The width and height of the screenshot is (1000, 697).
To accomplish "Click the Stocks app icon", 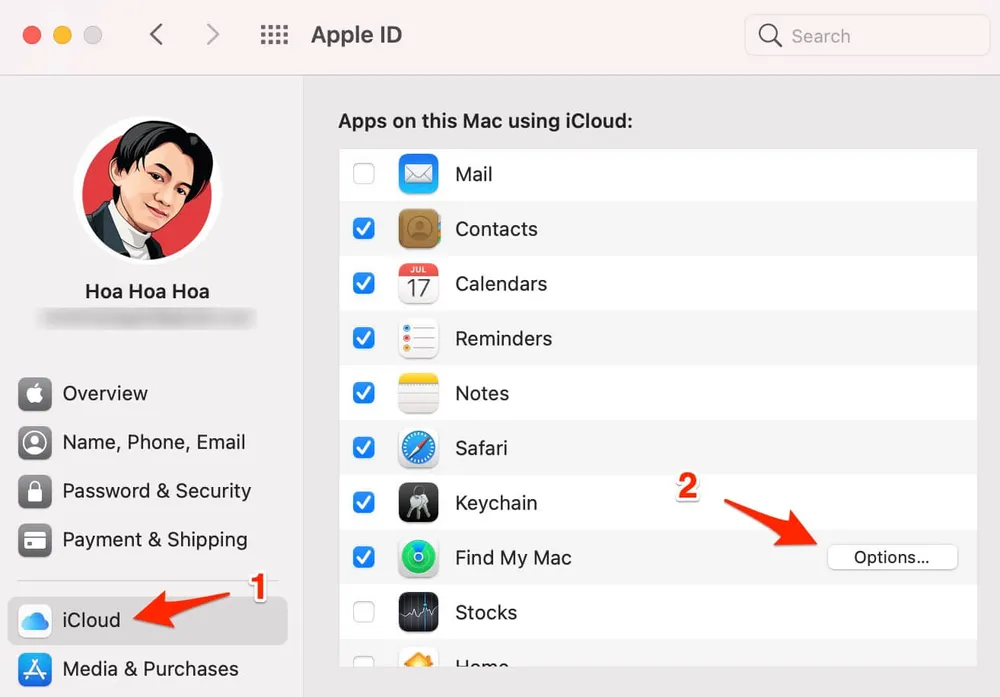I will pos(418,612).
